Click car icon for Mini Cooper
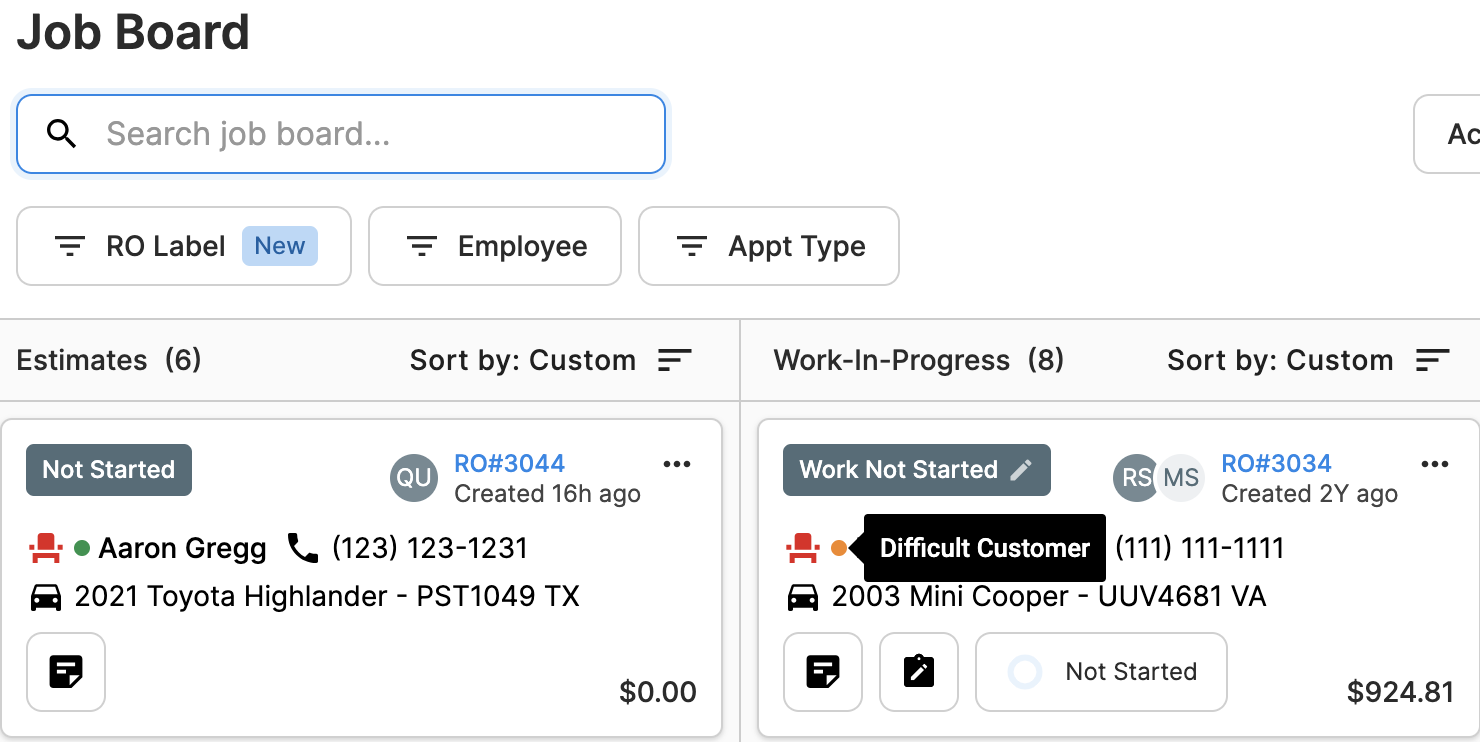 point(803,598)
